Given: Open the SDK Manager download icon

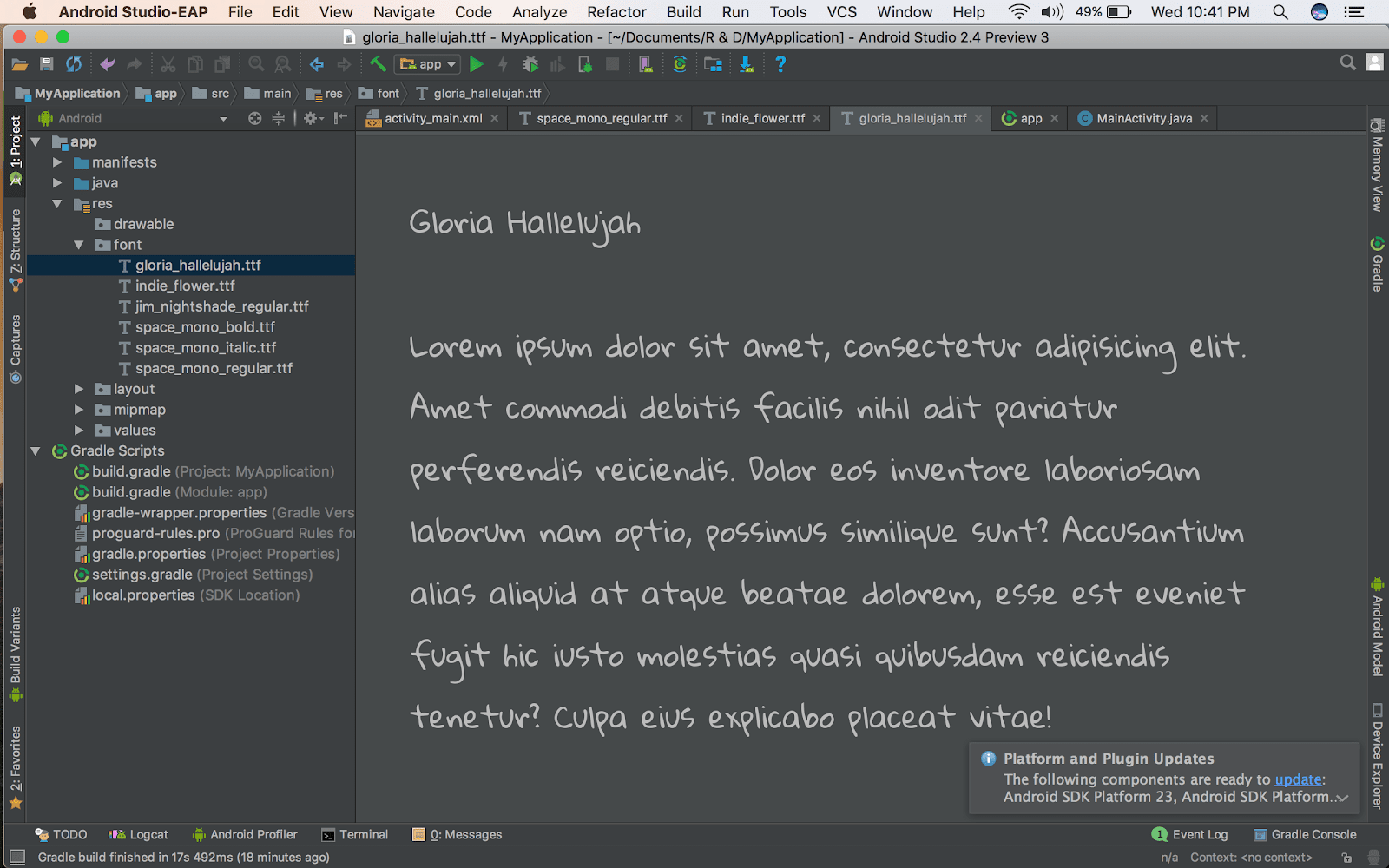Looking at the screenshot, I should pos(746,64).
